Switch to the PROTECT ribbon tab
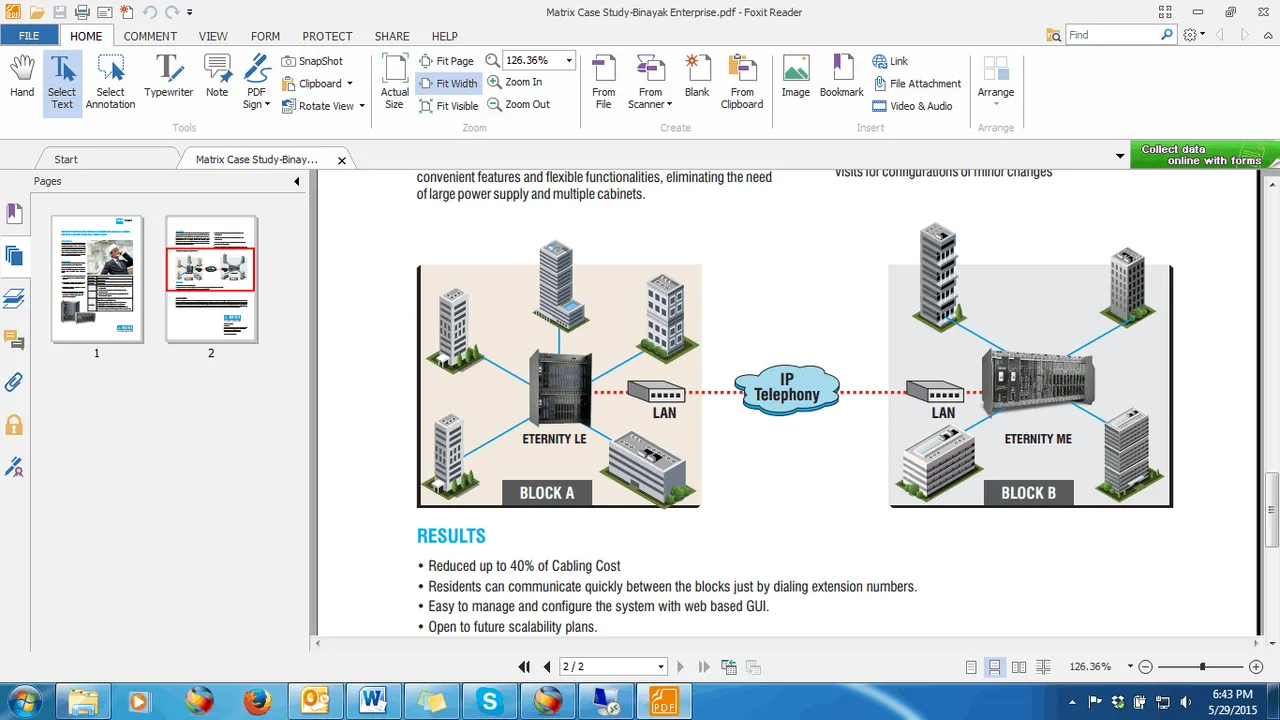 coord(327,36)
